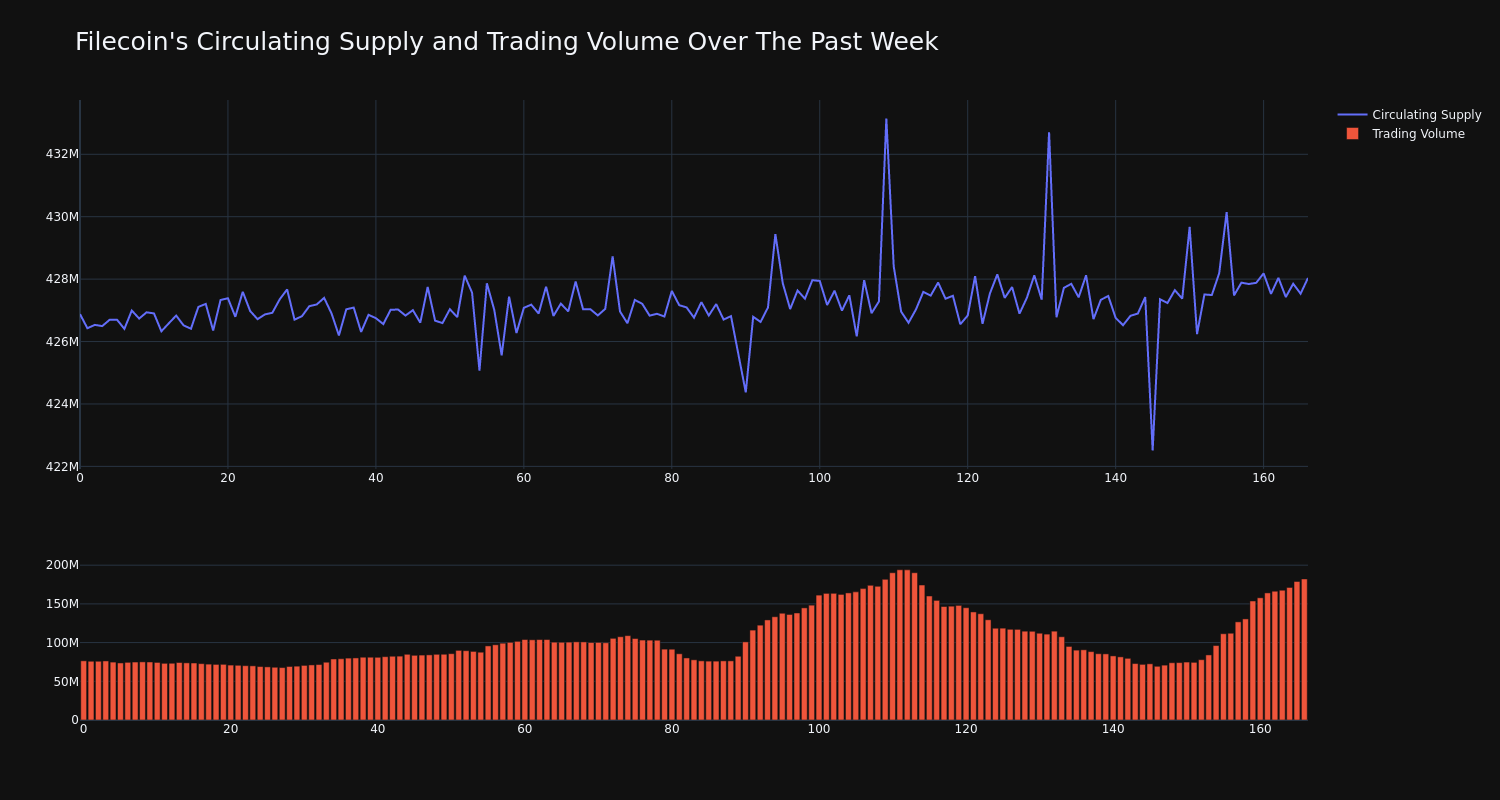Click the supply dip near x 90
The width and height of the screenshot is (1500, 800).
click(745, 391)
